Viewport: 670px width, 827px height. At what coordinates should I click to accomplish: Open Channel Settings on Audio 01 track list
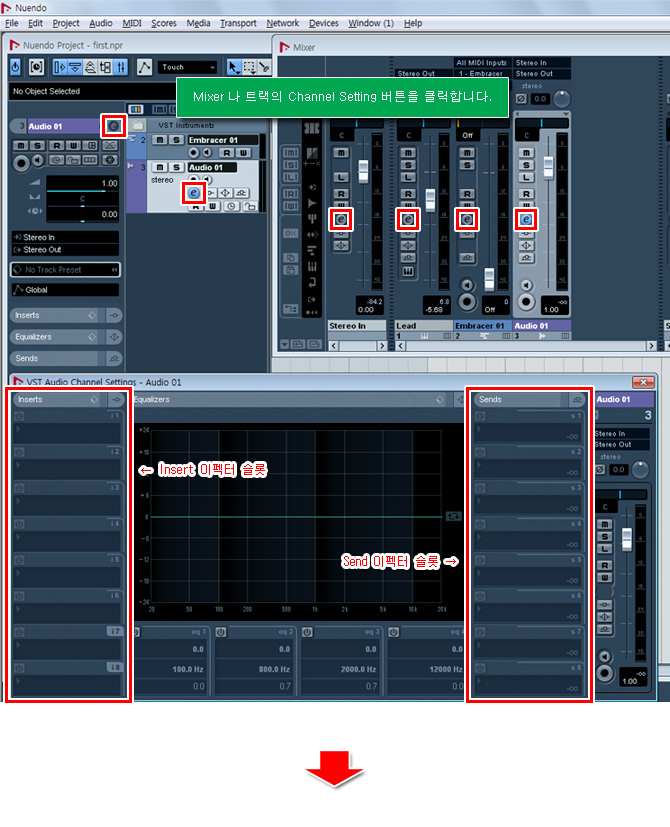click(x=194, y=193)
